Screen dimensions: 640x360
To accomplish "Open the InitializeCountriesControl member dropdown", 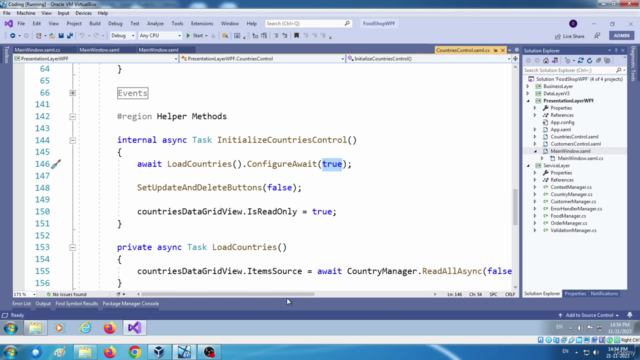I will pos(429,59).
